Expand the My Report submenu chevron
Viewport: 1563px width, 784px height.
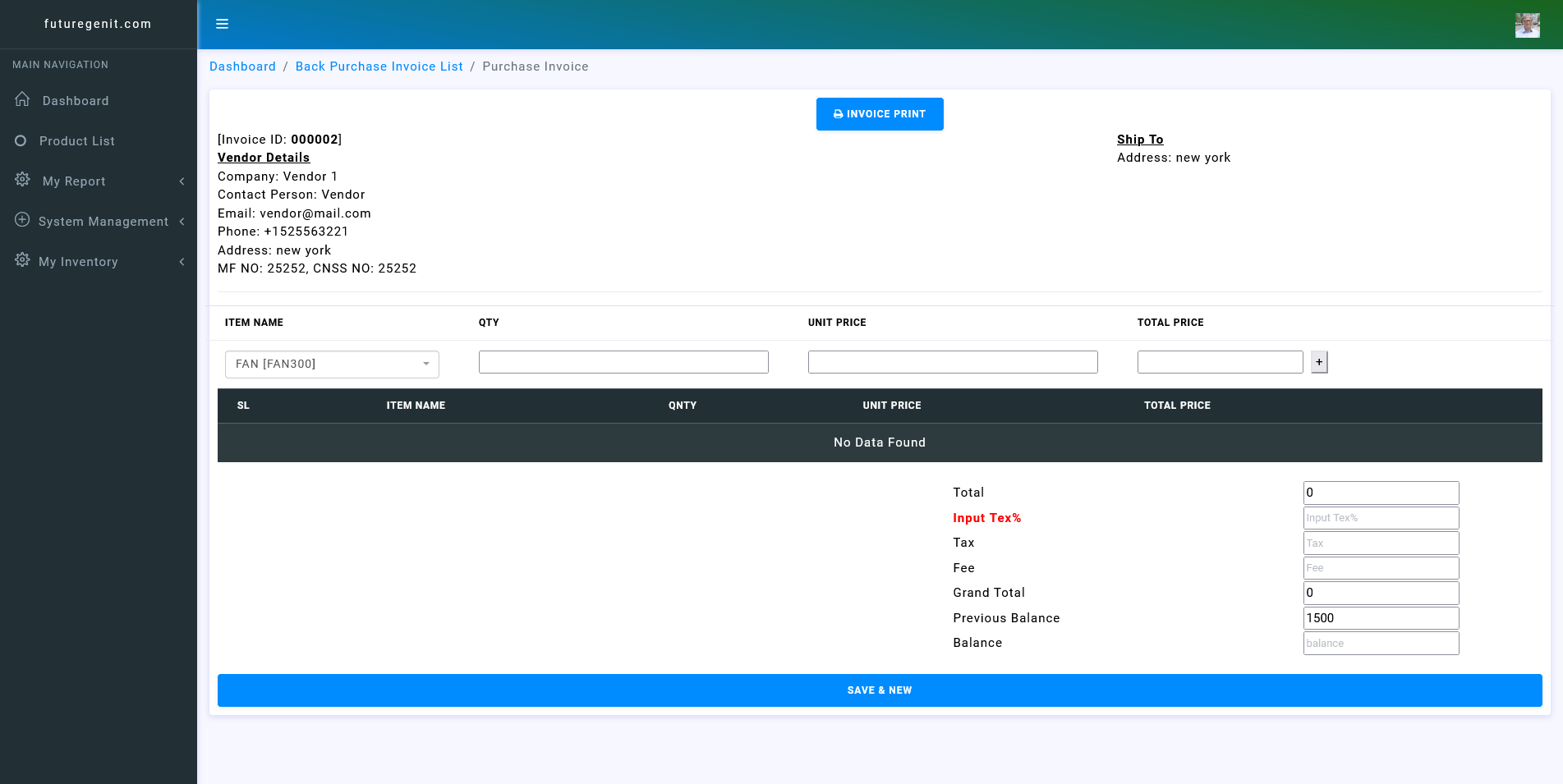click(182, 181)
